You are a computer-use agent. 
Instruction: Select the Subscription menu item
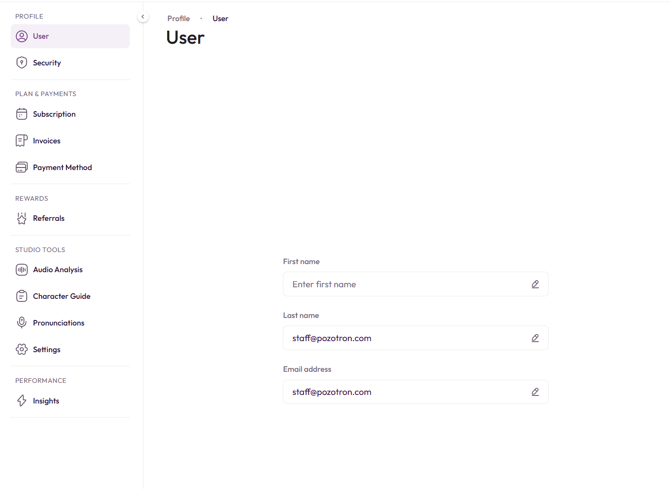click(x=54, y=114)
